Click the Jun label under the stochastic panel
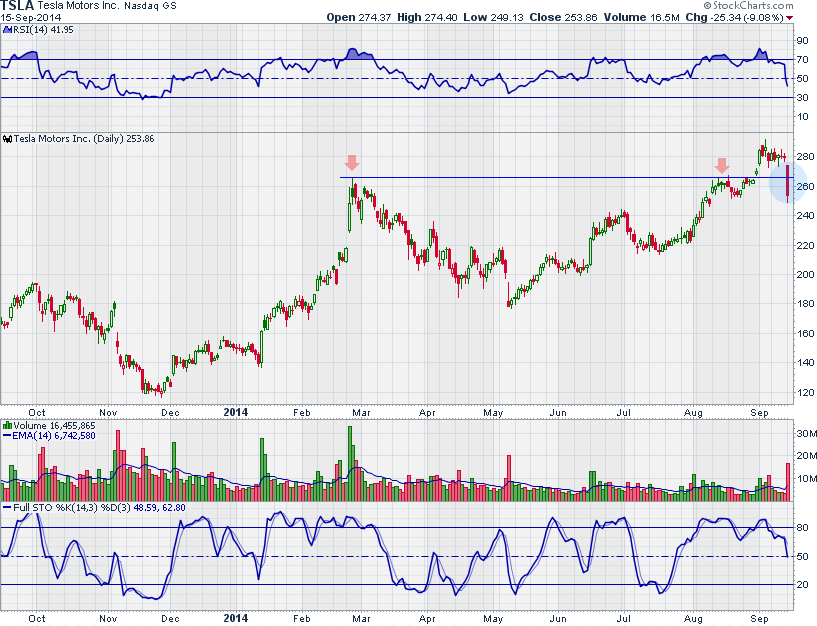The image size is (817, 626). (558, 619)
